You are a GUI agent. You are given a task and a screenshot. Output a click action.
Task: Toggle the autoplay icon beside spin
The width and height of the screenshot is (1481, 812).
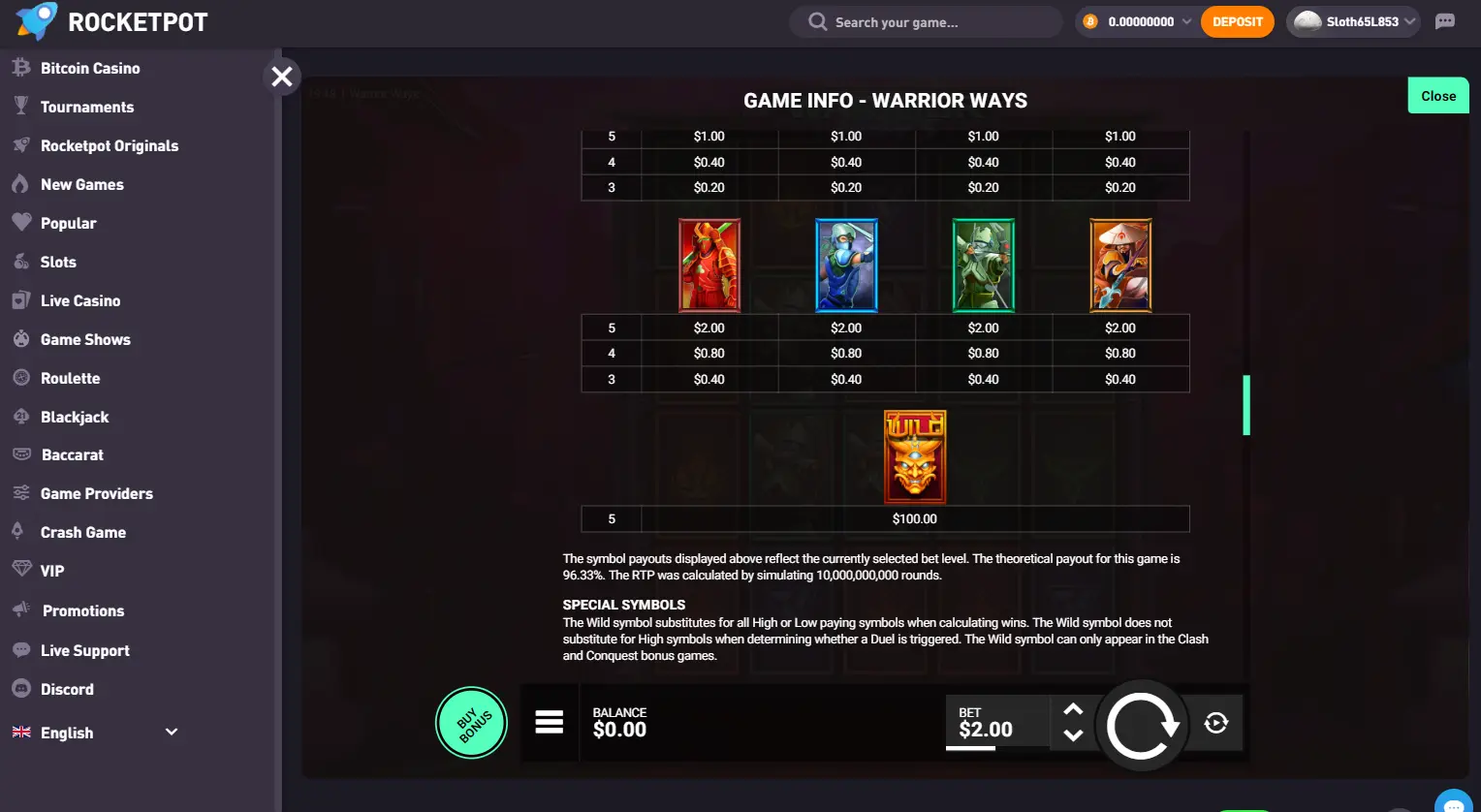coord(1216,723)
